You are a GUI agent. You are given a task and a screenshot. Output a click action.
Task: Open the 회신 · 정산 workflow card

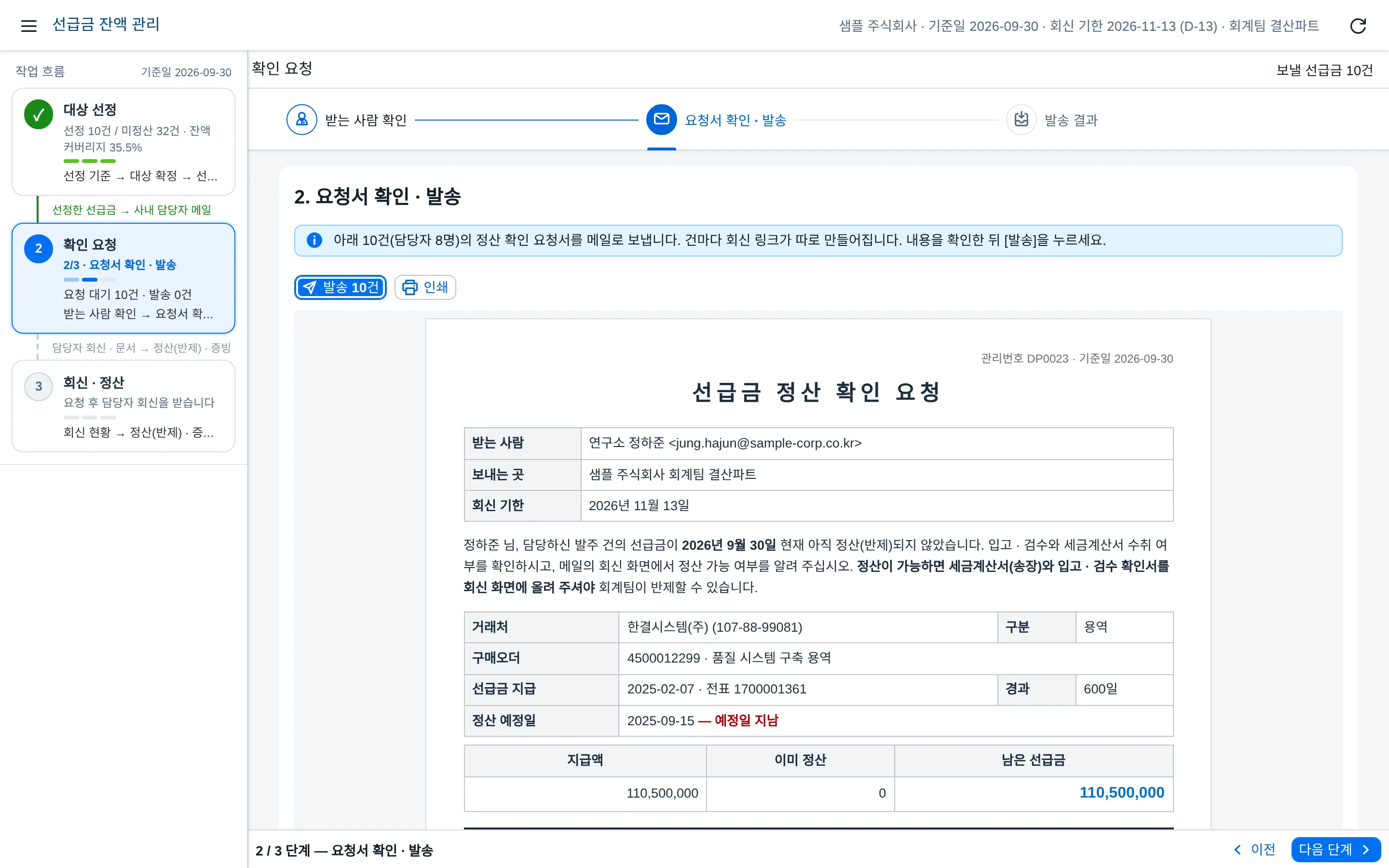(x=123, y=406)
